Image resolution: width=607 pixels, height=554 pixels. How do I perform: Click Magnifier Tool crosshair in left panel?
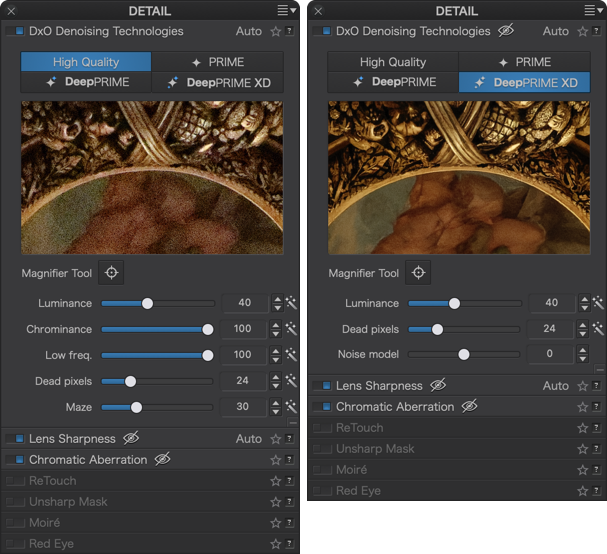[111, 273]
